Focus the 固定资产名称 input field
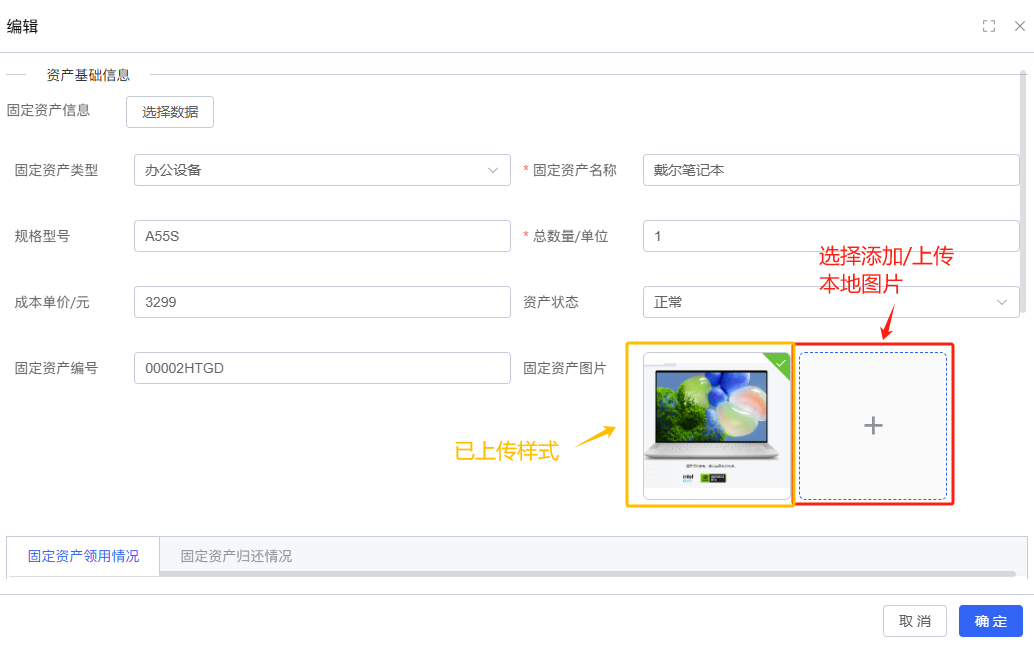 (830, 170)
